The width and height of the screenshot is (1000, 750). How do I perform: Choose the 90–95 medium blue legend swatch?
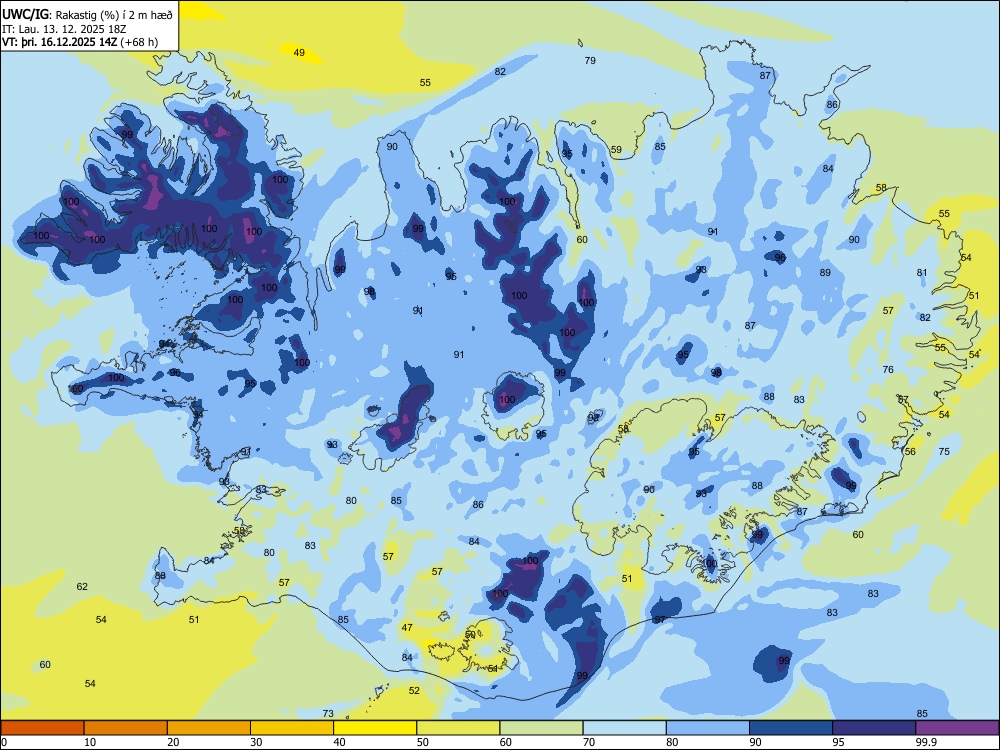[x=791, y=728]
